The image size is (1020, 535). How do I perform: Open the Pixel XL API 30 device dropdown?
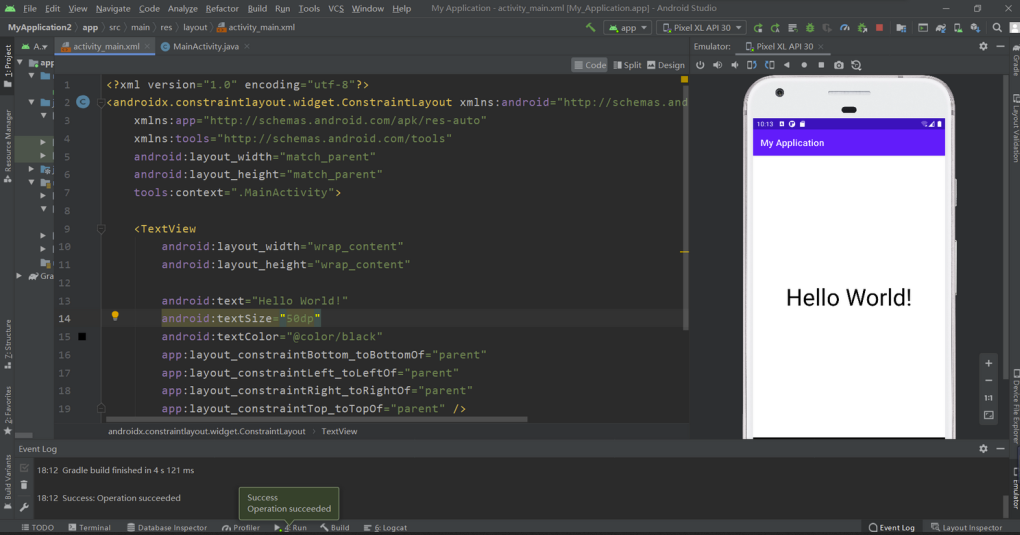point(701,28)
